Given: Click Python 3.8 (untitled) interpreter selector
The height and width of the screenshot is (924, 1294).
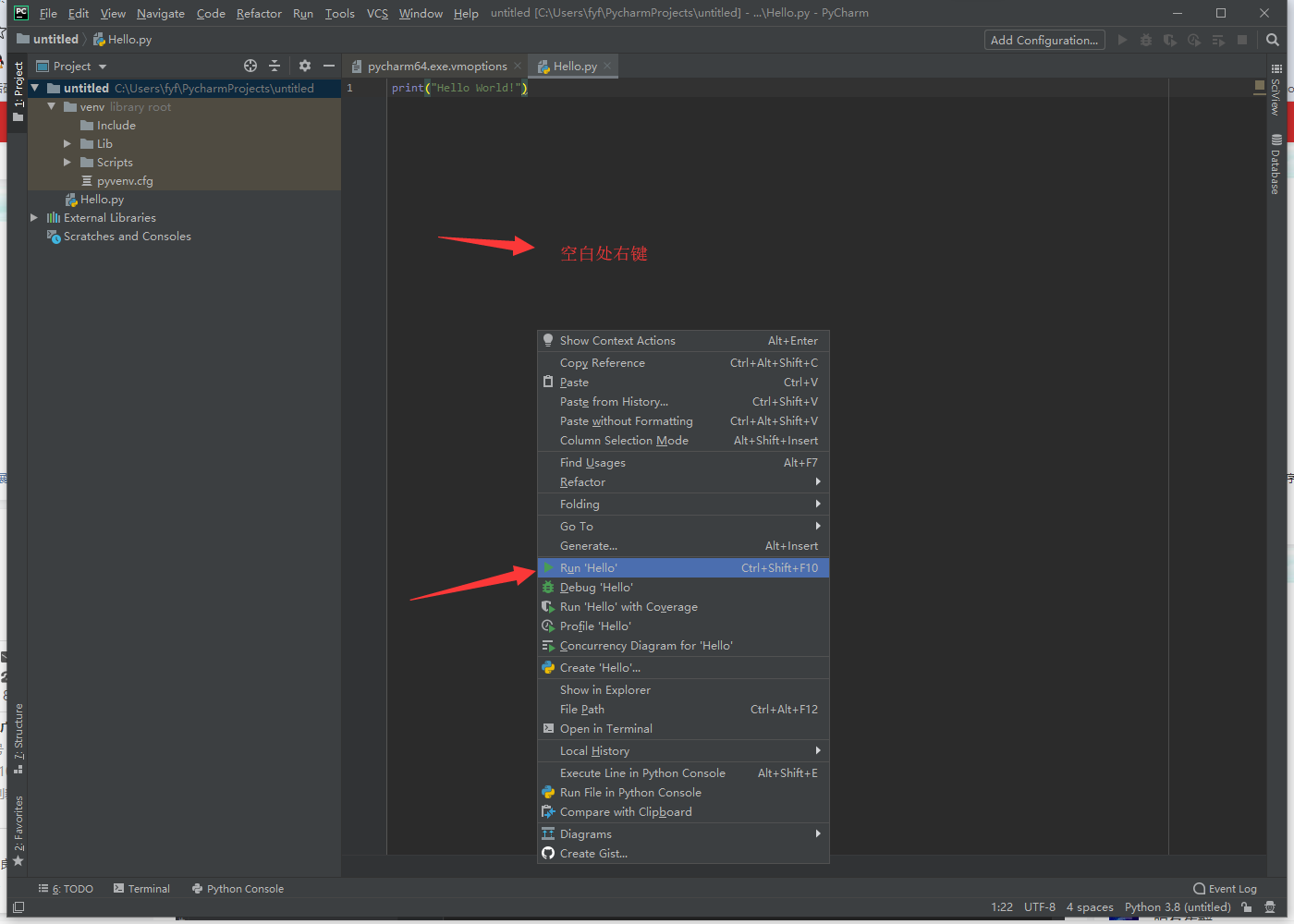Looking at the screenshot, I should (1178, 906).
